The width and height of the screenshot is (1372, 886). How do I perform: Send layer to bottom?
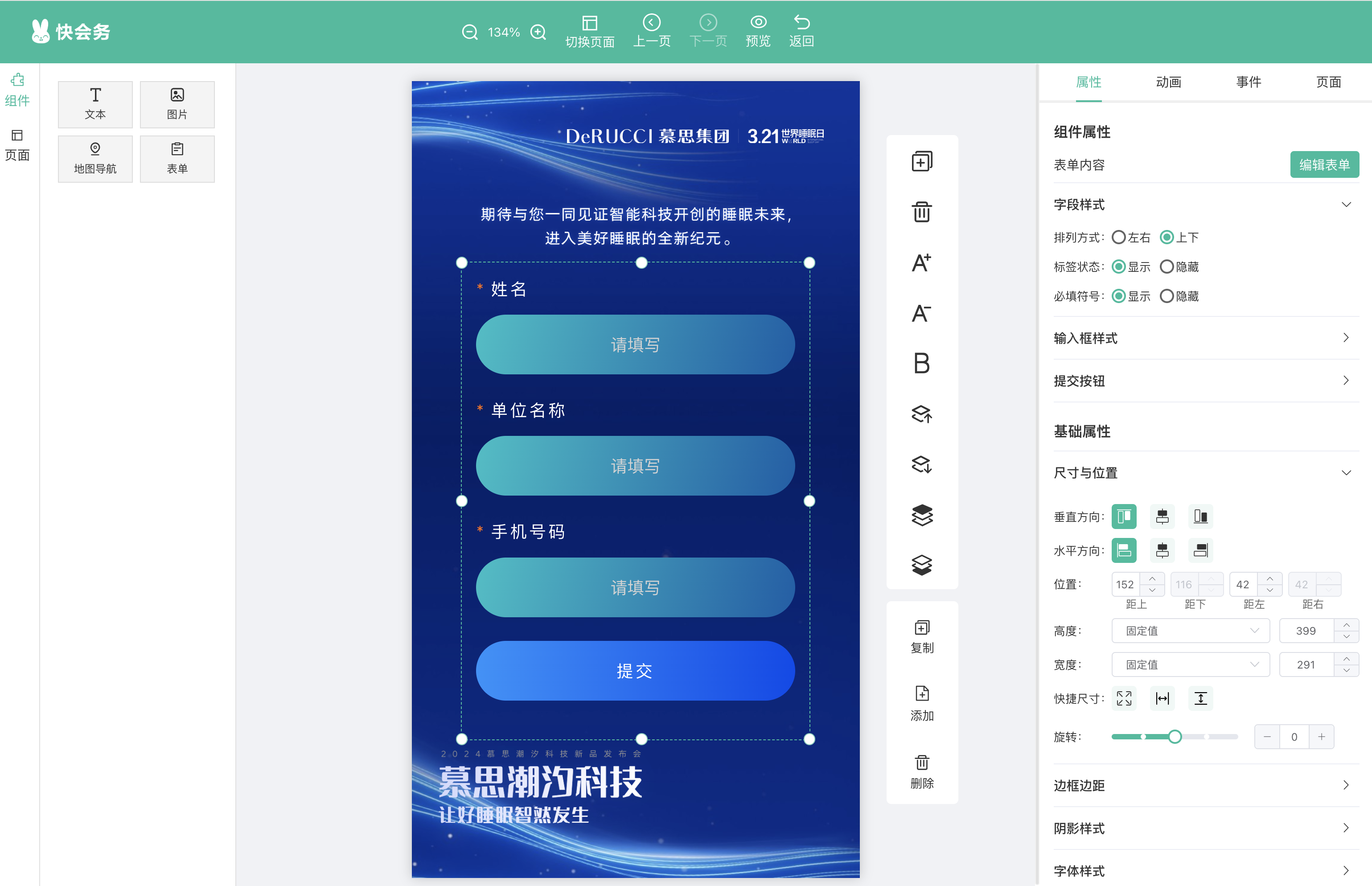click(x=921, y=565)
